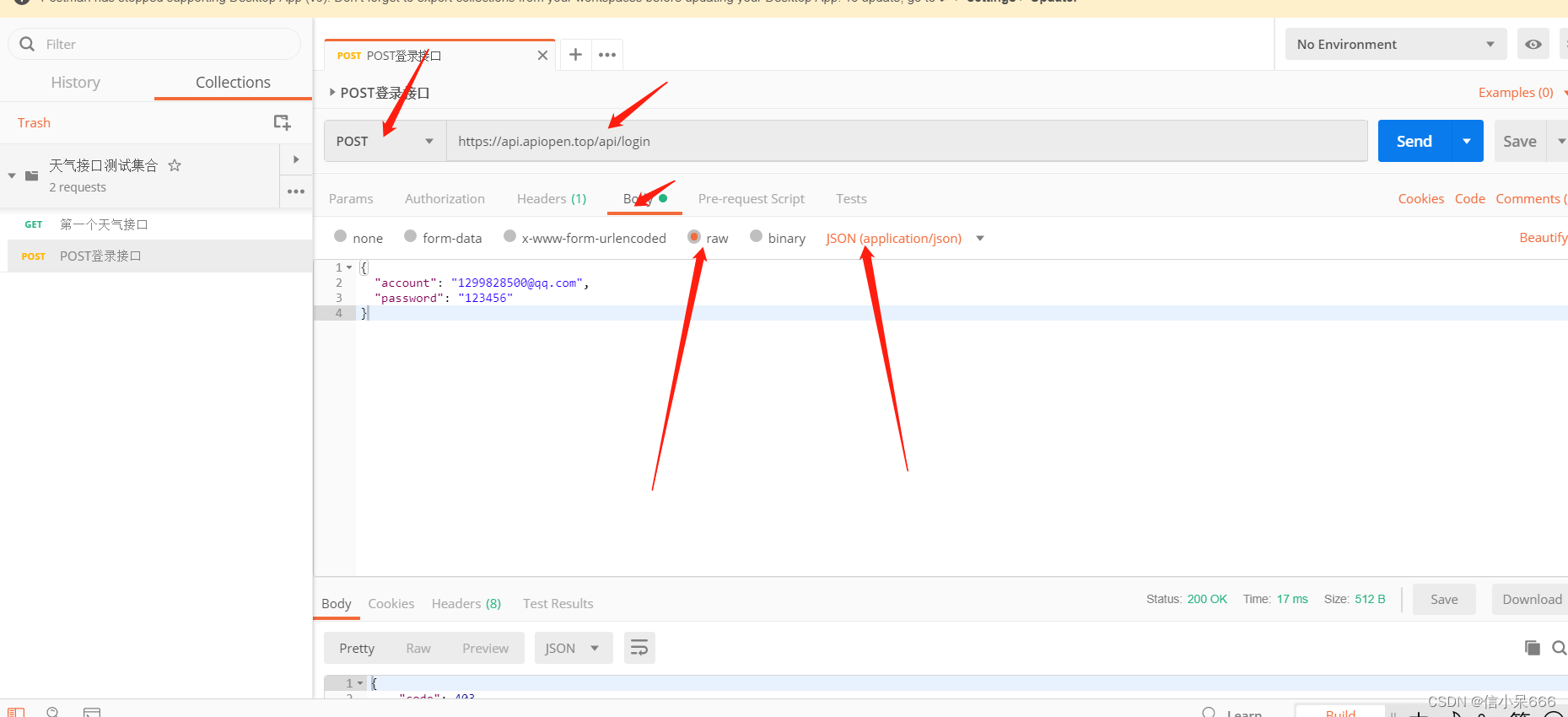1568x717 pixels.
Task: Open the response JSON format dropdown
Action: tap(574, 648)
